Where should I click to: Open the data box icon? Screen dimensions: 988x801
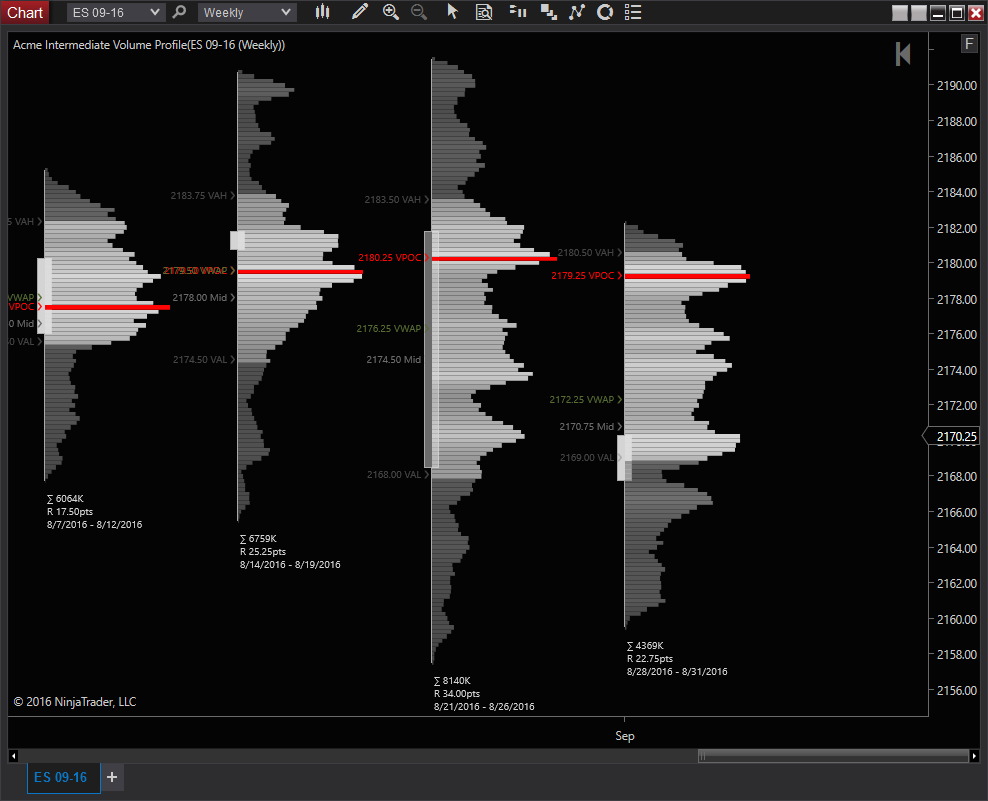tap(484, 12)
